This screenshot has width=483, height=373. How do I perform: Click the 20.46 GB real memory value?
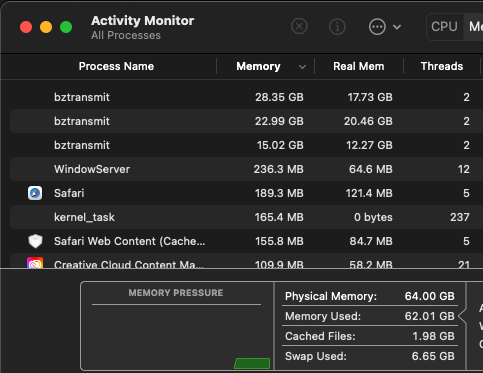point(368,121)
